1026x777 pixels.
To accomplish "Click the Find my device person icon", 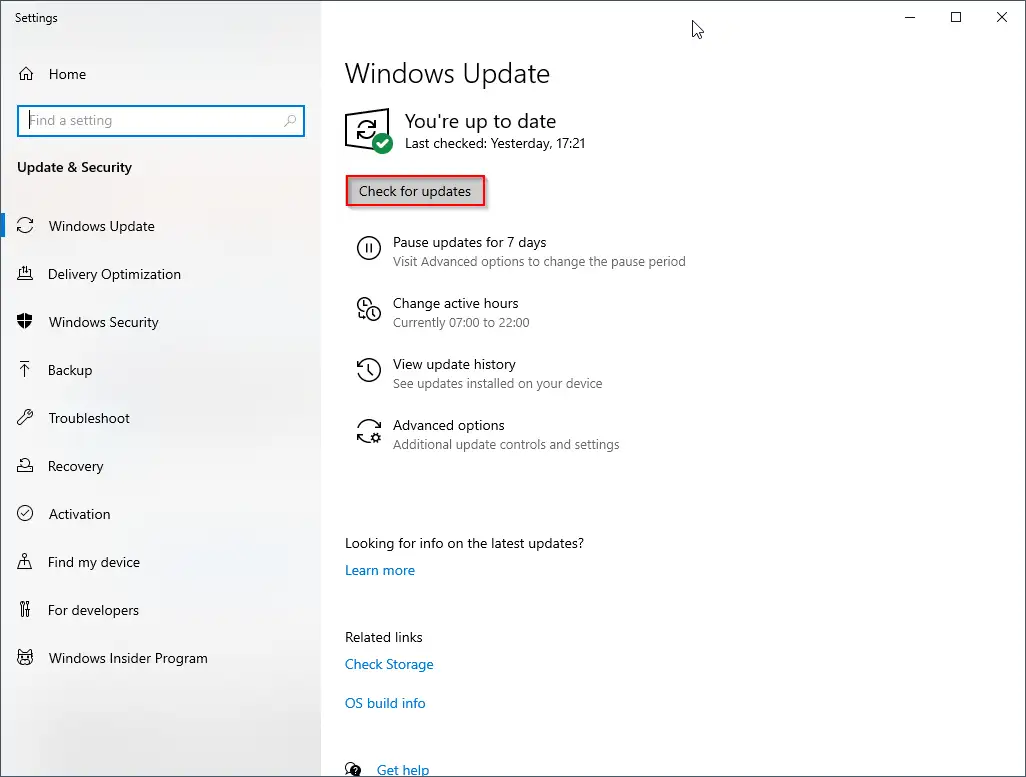I will pyautogui.click(x=25, y=562).
